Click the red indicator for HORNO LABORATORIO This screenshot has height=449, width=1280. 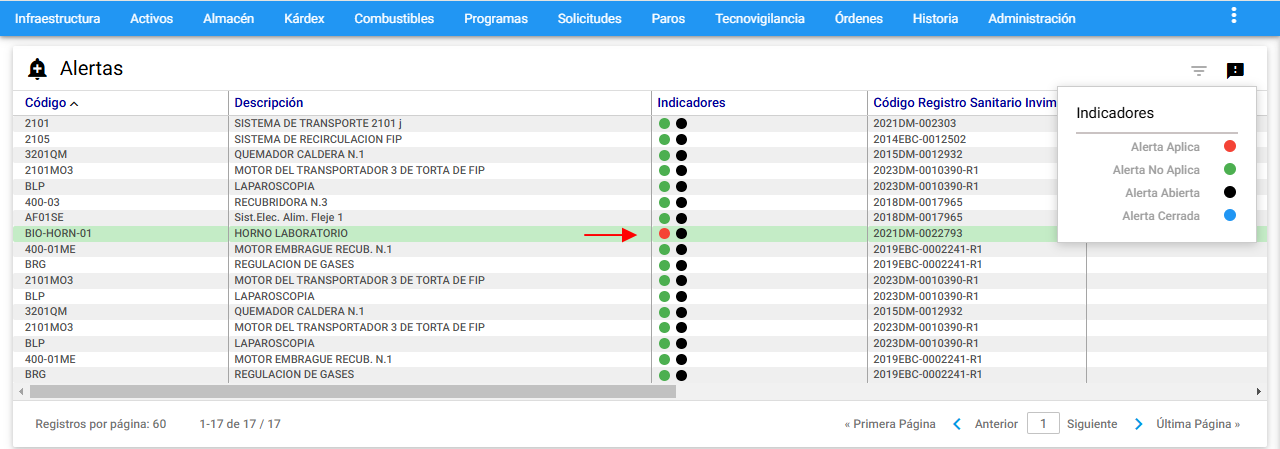665,233
